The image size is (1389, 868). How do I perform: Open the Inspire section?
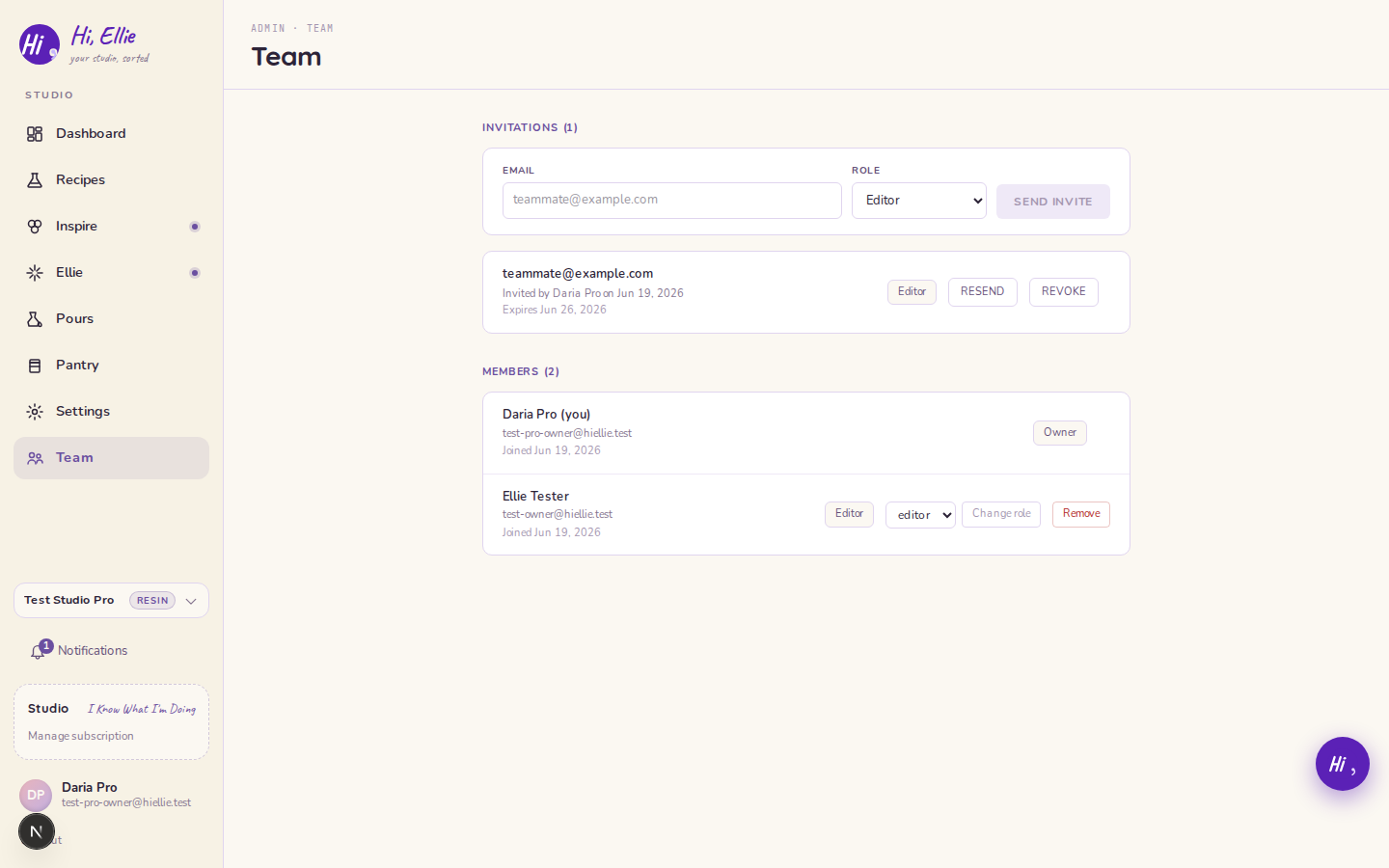(111, 227)
